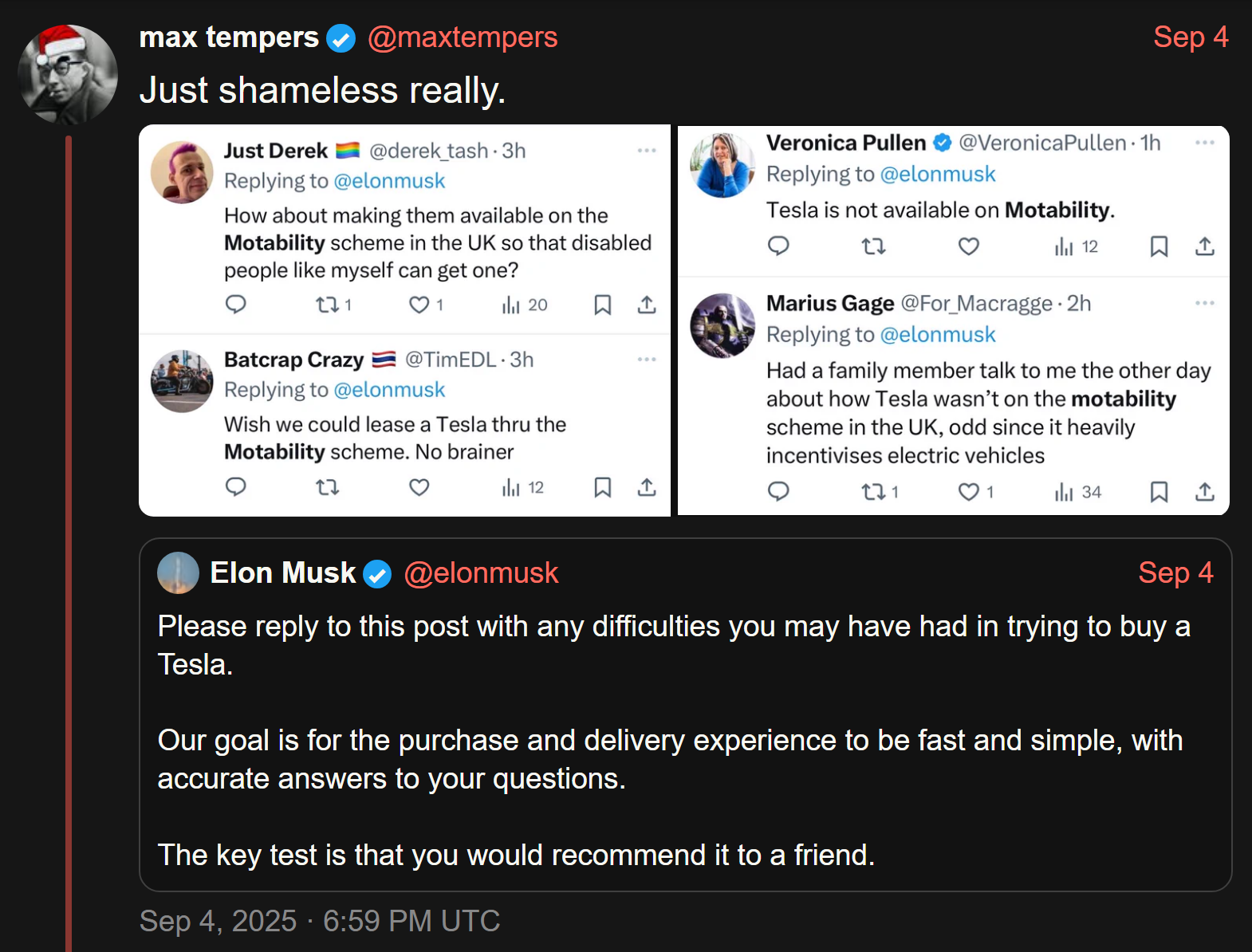Open more options on Just Derek's tweet
Viewport: 1252px width, 952px height.
tap(647, 150)
